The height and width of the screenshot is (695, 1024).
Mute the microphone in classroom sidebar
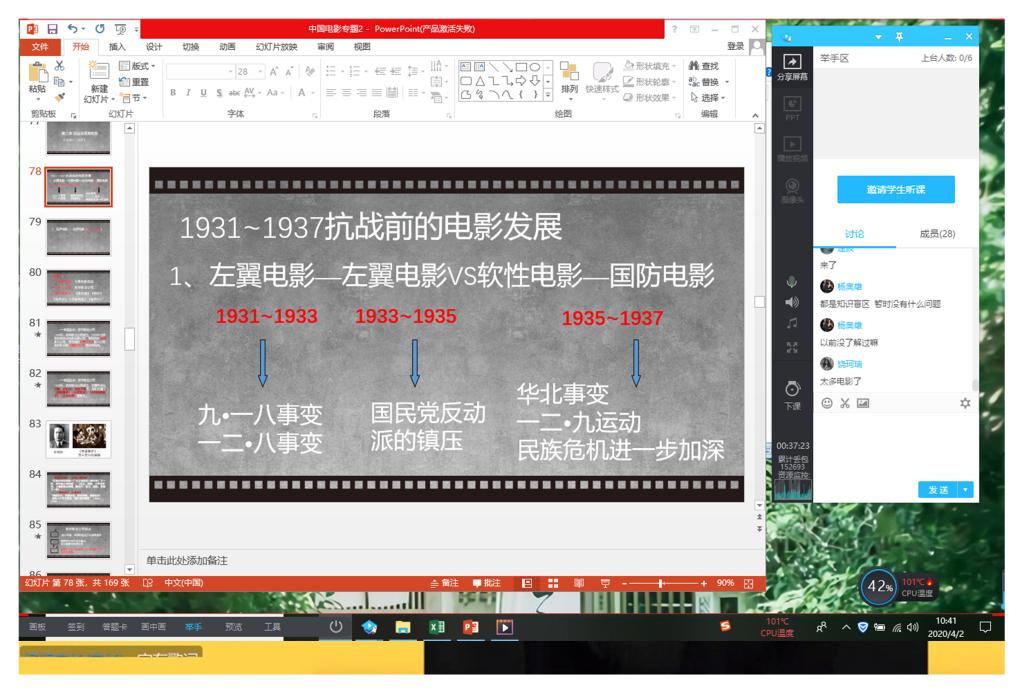pyautogui.click(x=792, y=281)
